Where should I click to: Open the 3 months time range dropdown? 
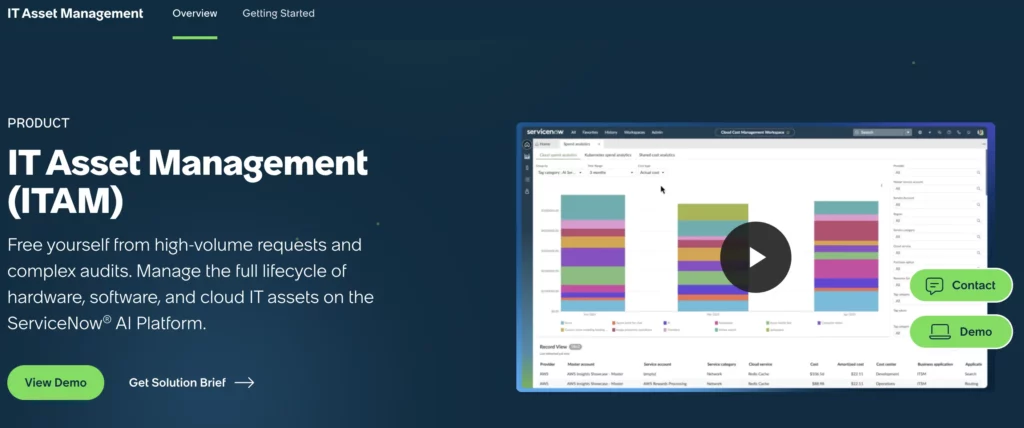(611, 173)
